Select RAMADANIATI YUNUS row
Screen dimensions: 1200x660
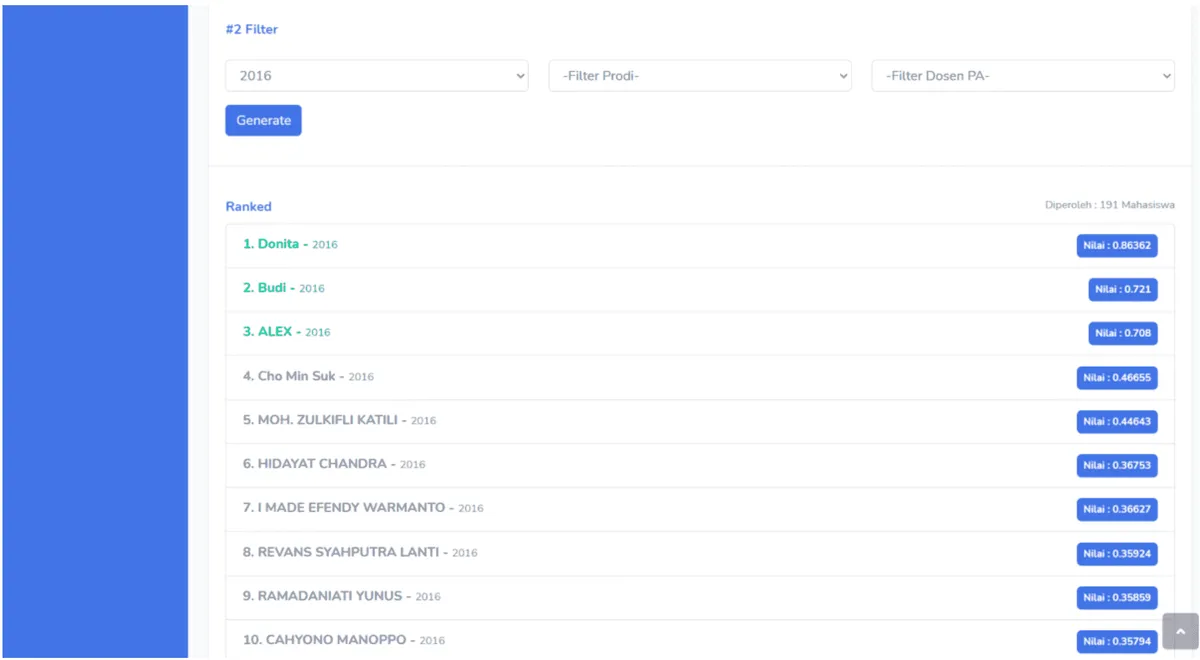(x=700, y=597)
